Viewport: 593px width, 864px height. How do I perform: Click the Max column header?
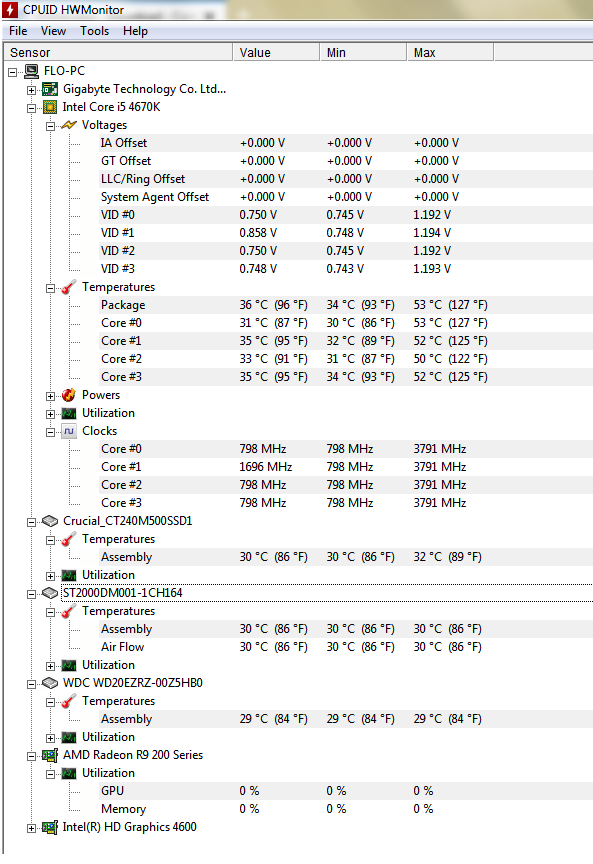click(450, 52)
